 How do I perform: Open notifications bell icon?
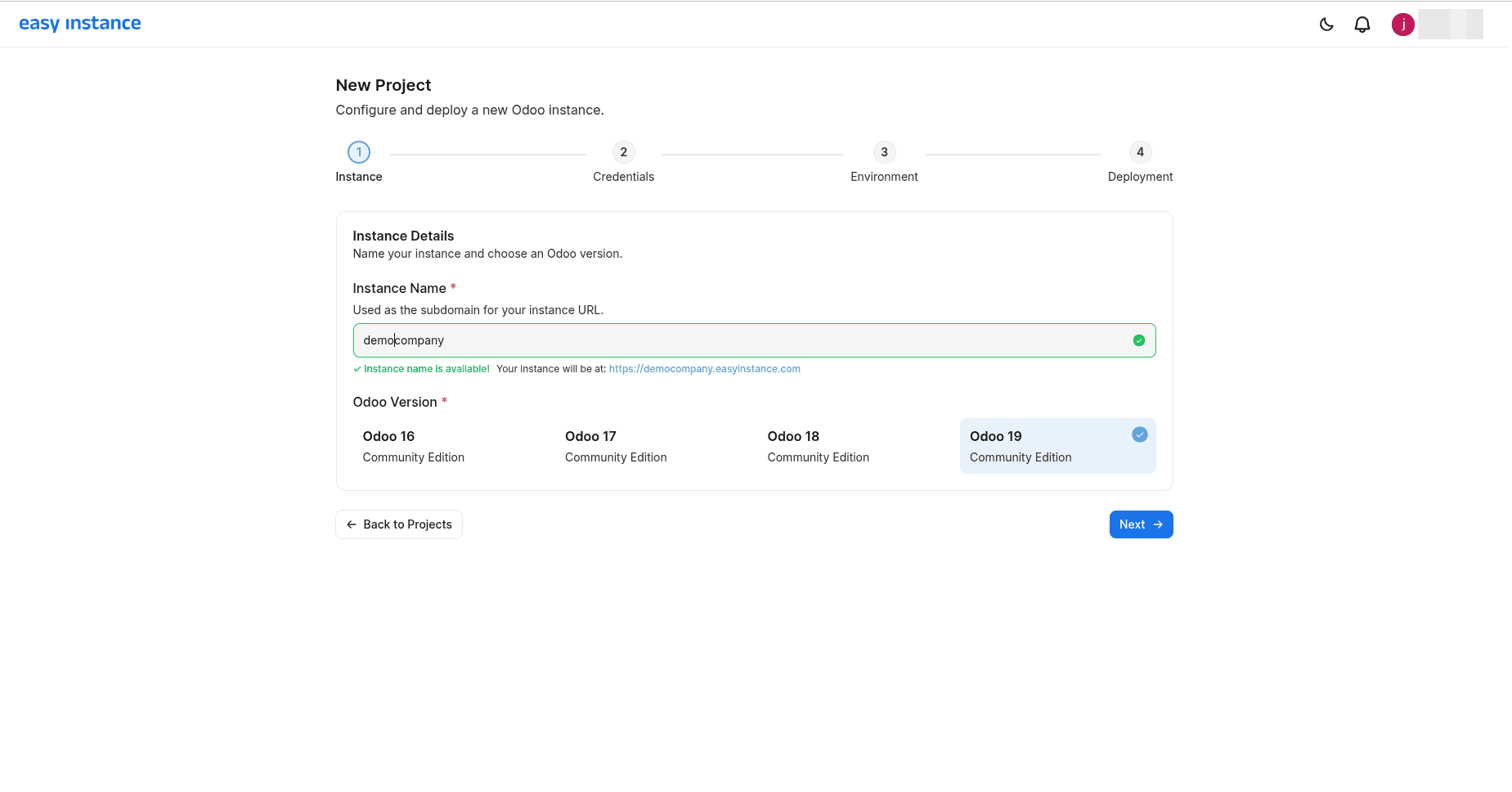coord(1362,25)
